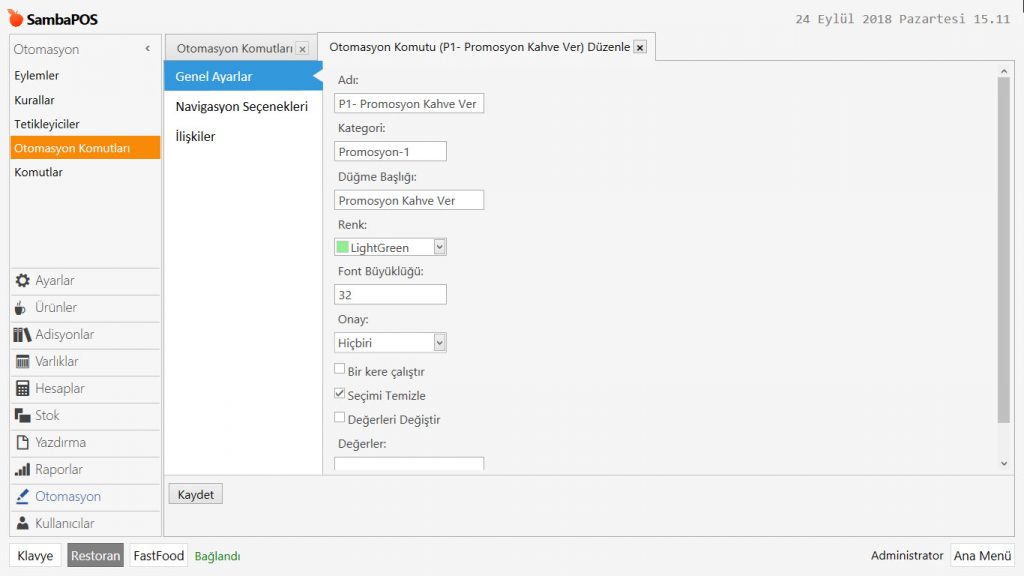Click the light green color swatch
Screen dimensions: 1024x576
343,247
